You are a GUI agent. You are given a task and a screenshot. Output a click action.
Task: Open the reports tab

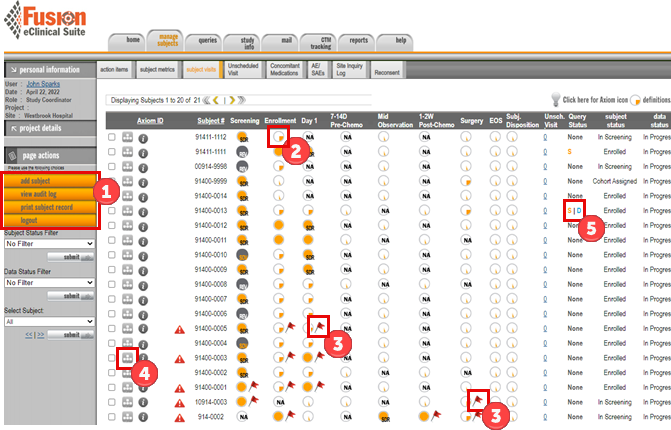[358, 42]
